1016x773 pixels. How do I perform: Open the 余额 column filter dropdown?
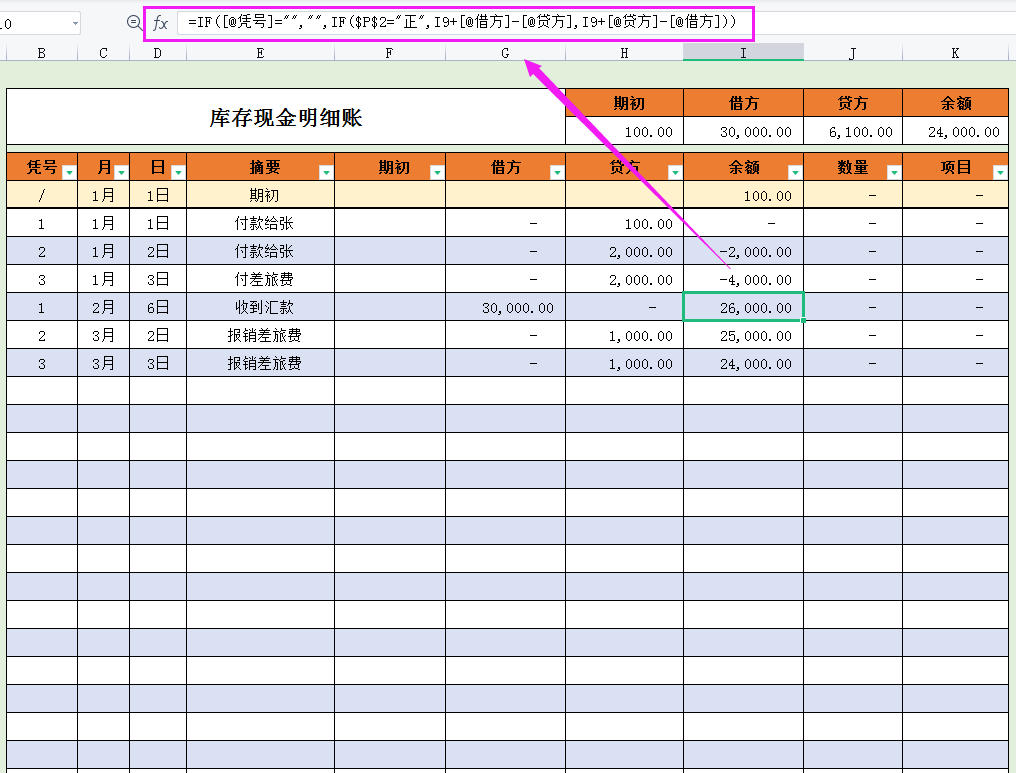[x=796, y=171]
